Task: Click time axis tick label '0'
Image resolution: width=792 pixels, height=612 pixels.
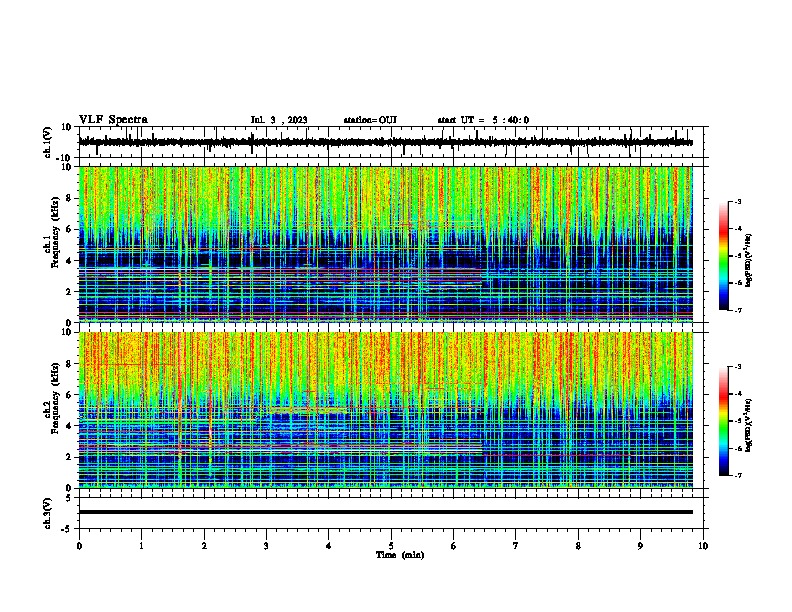Action: 79,546
